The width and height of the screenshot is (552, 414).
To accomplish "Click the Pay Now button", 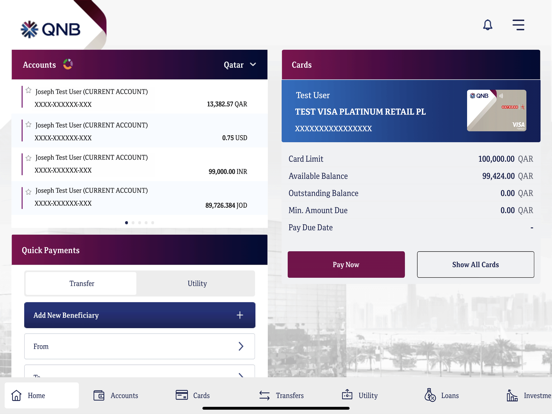I will 346,264.
